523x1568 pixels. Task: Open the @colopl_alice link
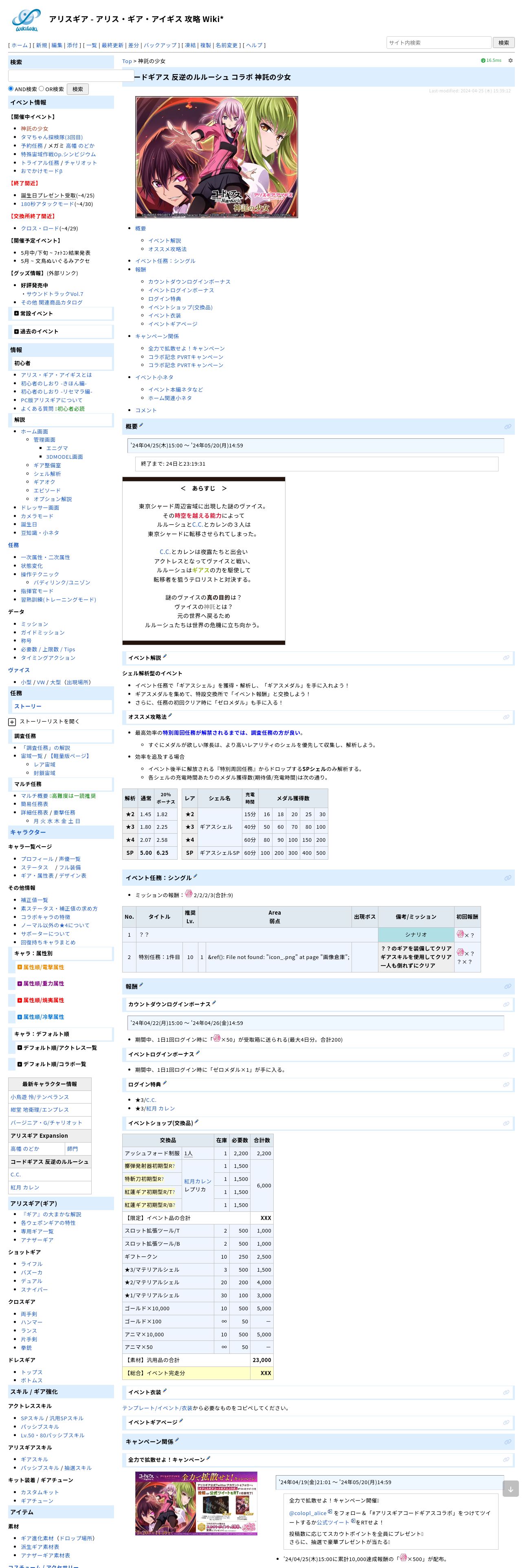(308, 1513)
